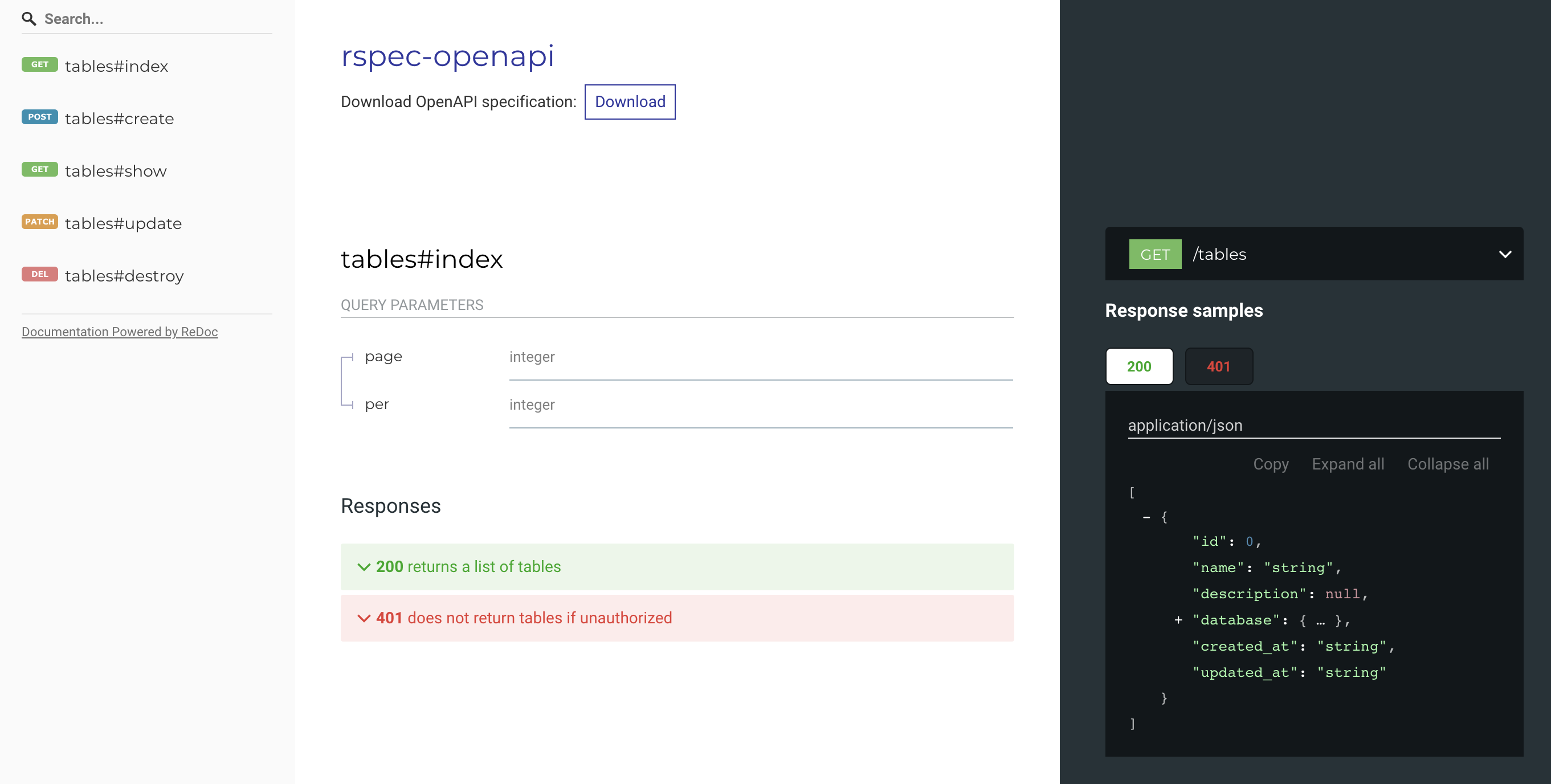
Task: Click the orange PATCH badge
Action: 40,222
